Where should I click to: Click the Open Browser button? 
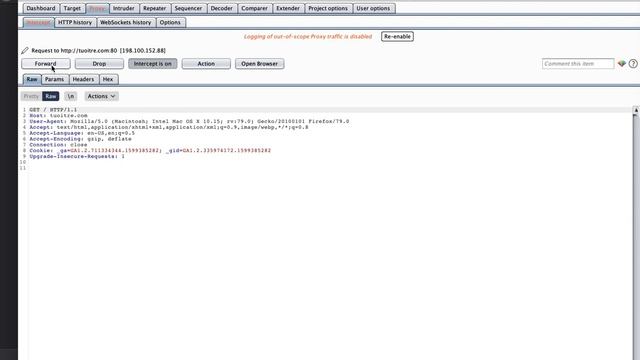[x=260, y=64]
